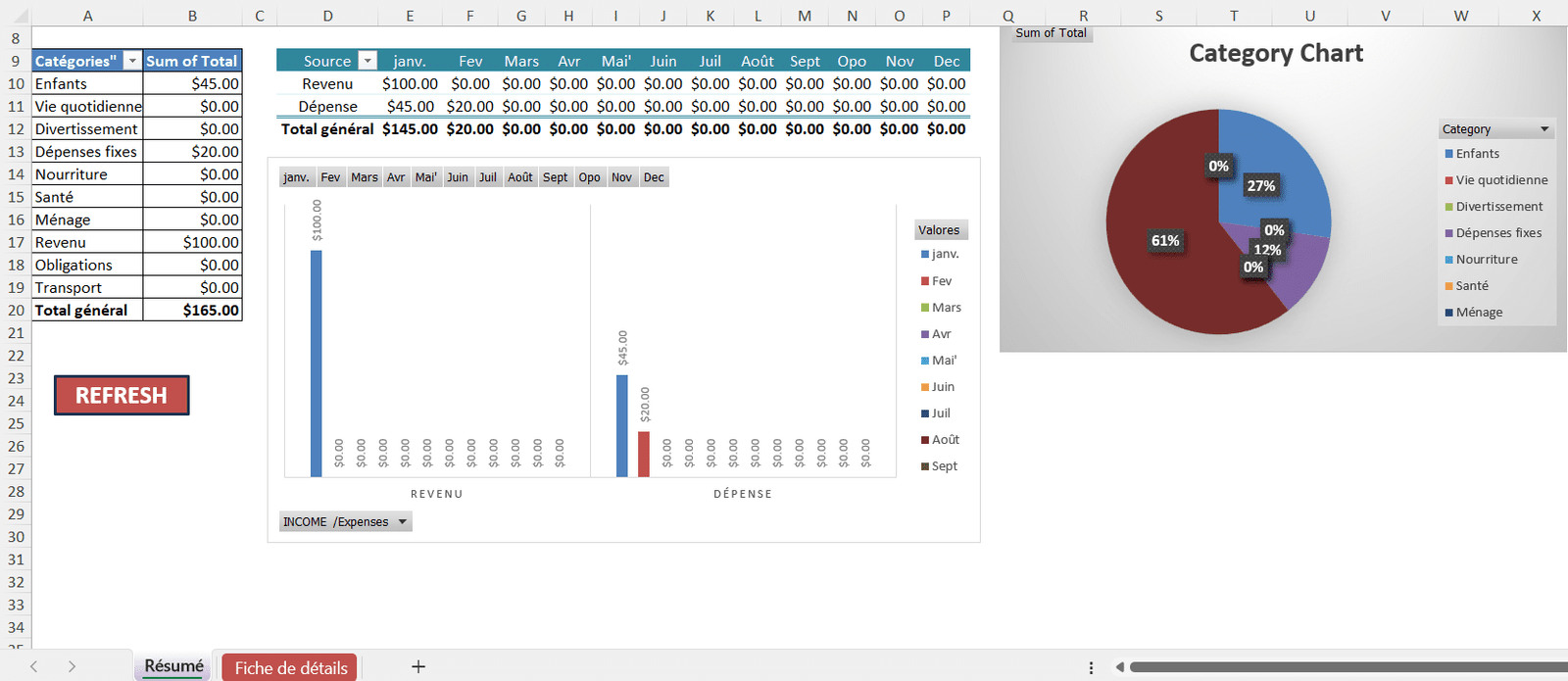Click the $165.00 grand total cell

192,310
